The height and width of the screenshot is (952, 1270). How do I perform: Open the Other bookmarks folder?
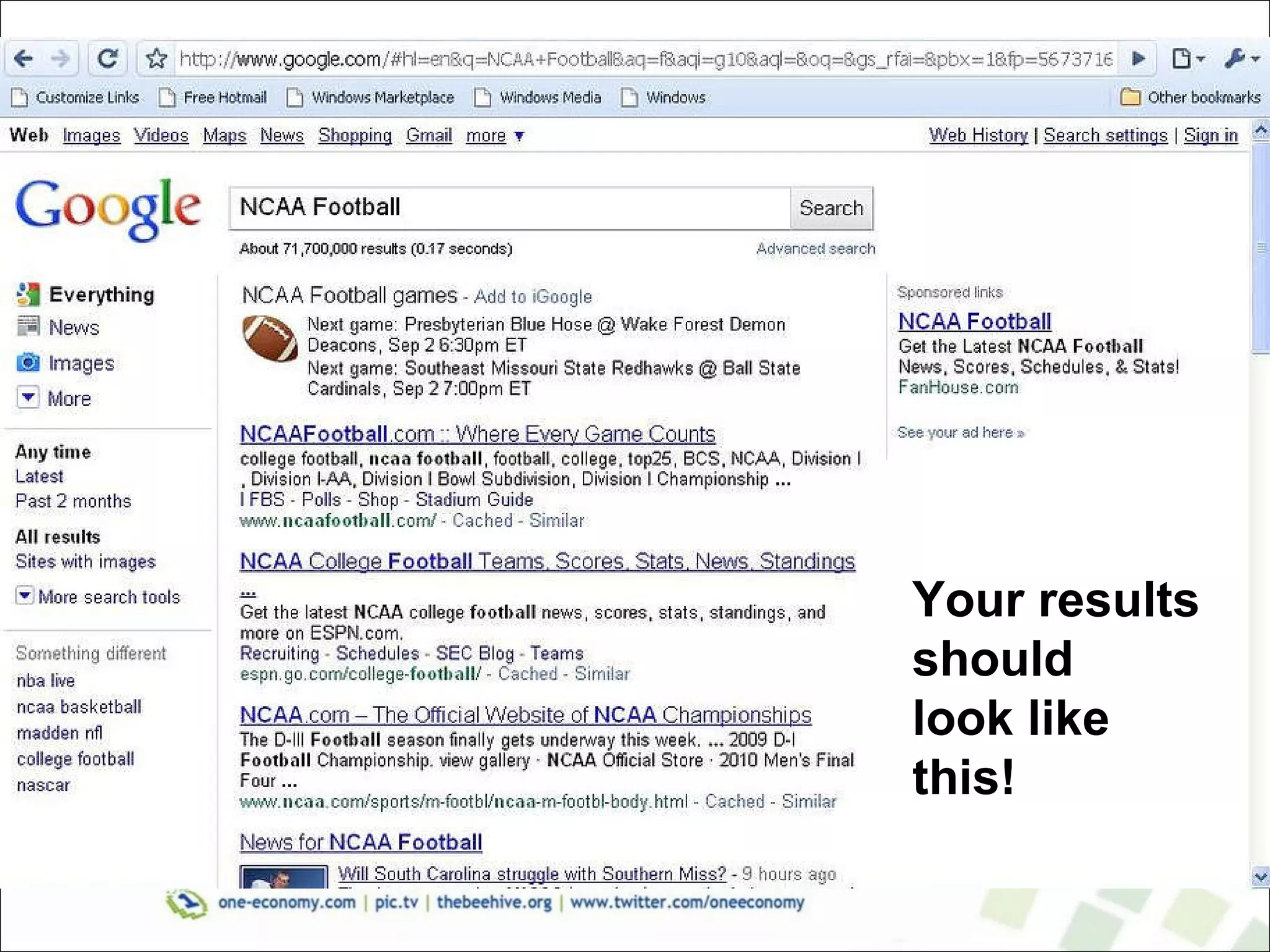[x=1191, y=97]
